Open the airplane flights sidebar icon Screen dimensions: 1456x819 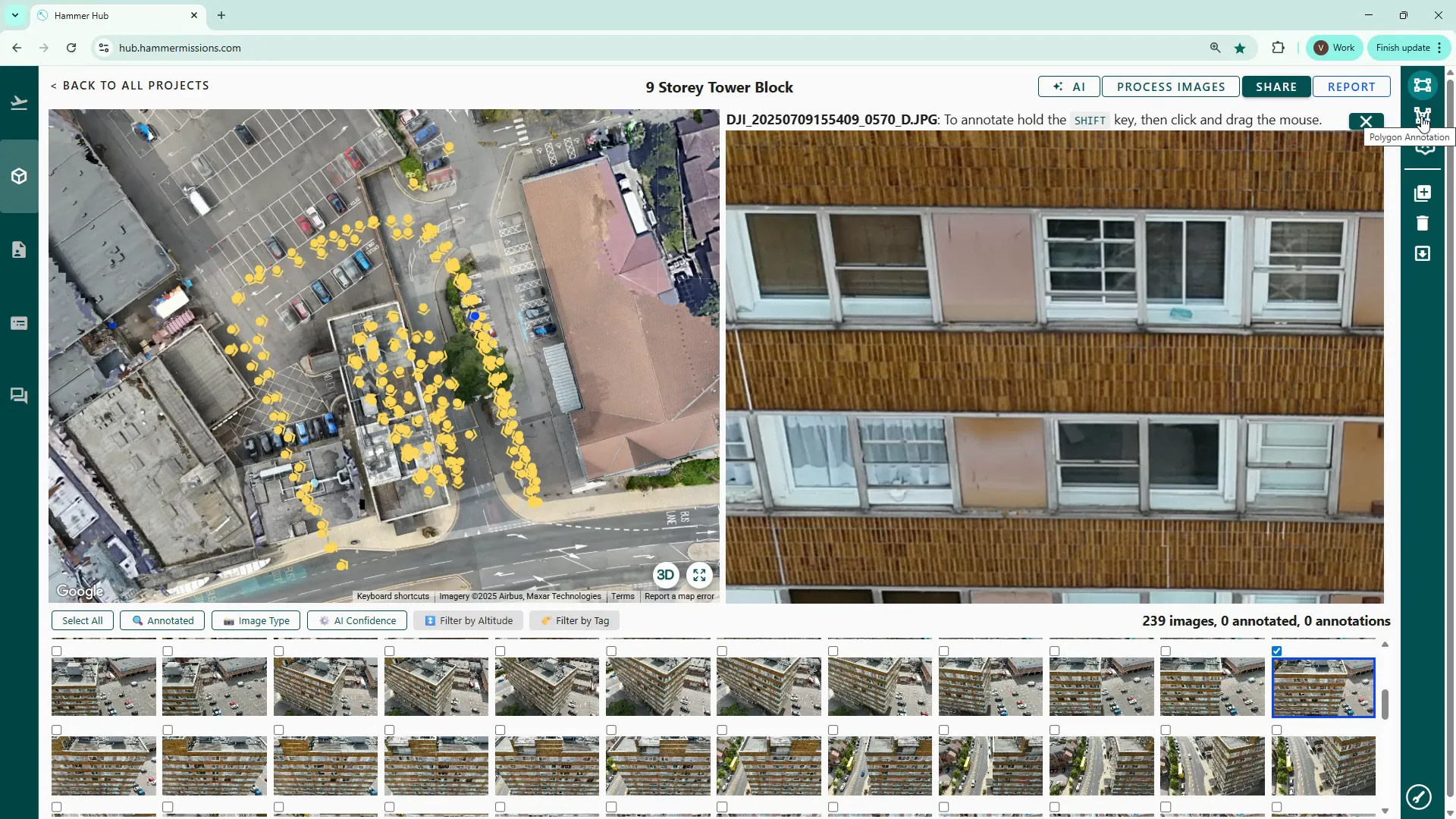coord(19,102)
